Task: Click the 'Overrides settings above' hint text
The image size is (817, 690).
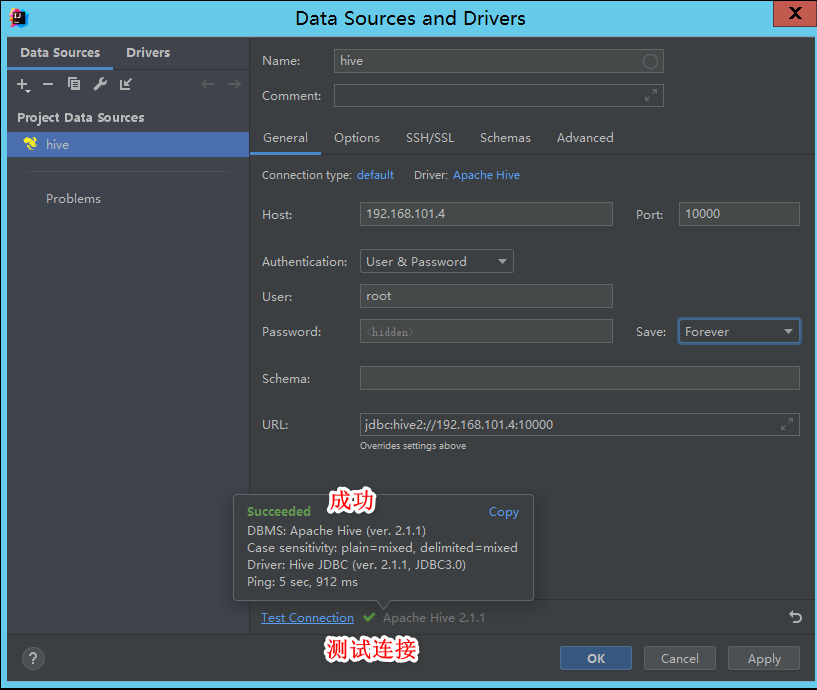Action: [x=413, y=446]
